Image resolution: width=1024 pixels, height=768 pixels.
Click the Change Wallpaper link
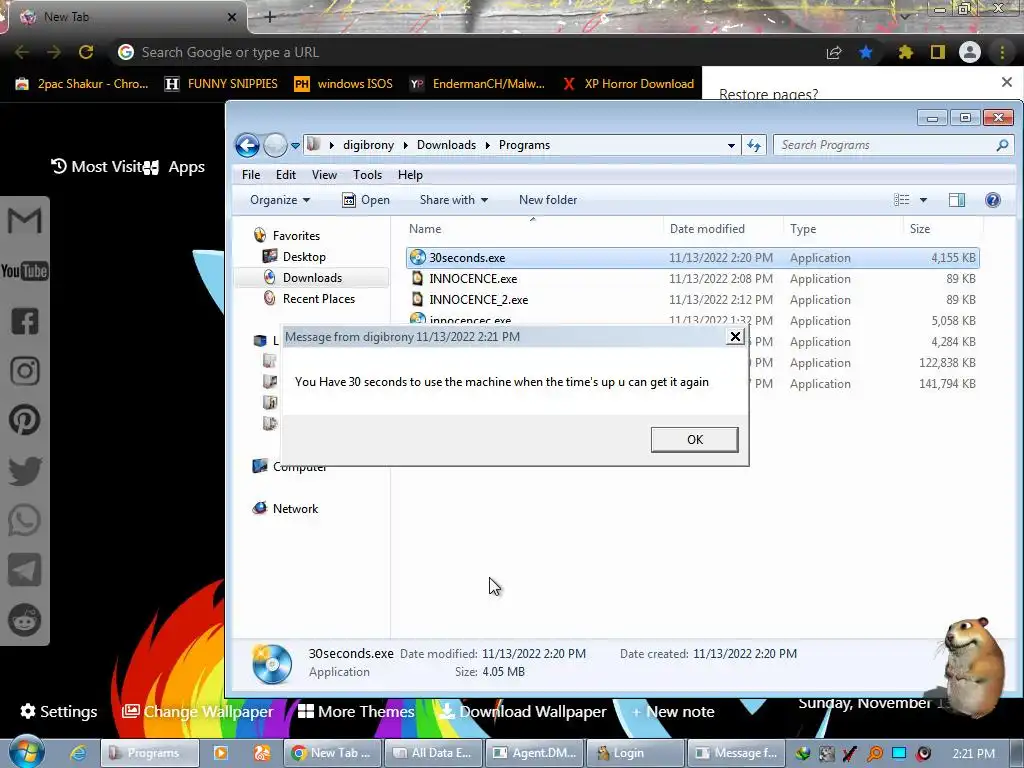pos(198,711)
